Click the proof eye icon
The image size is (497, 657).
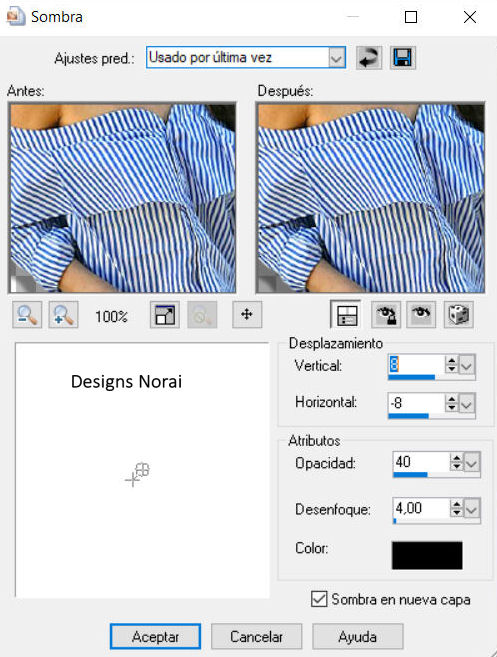point(422,314)
